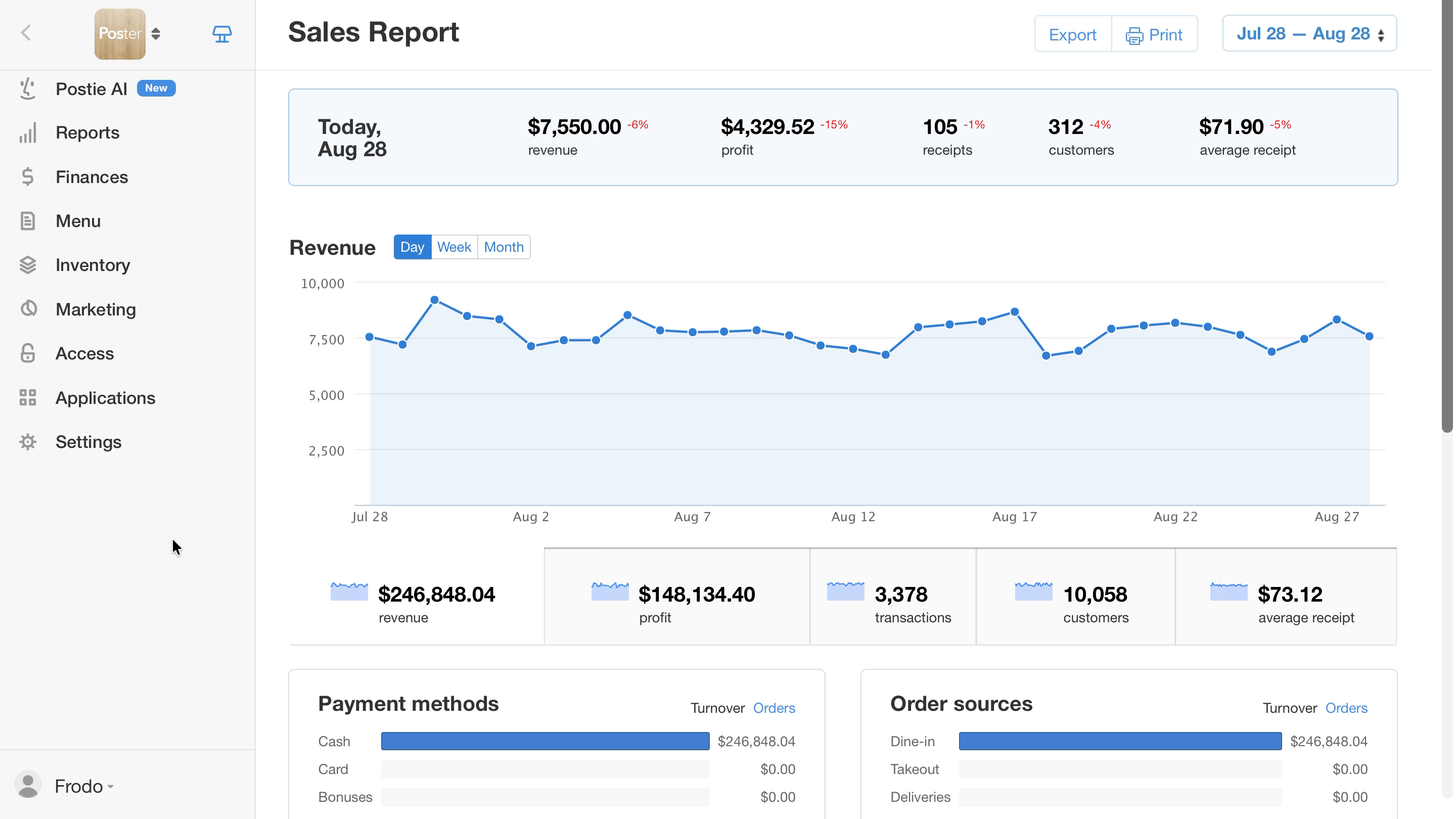
Task: Open the Jul 28 — Aug 28 date range picker
Action: [x=1309, y=34]
